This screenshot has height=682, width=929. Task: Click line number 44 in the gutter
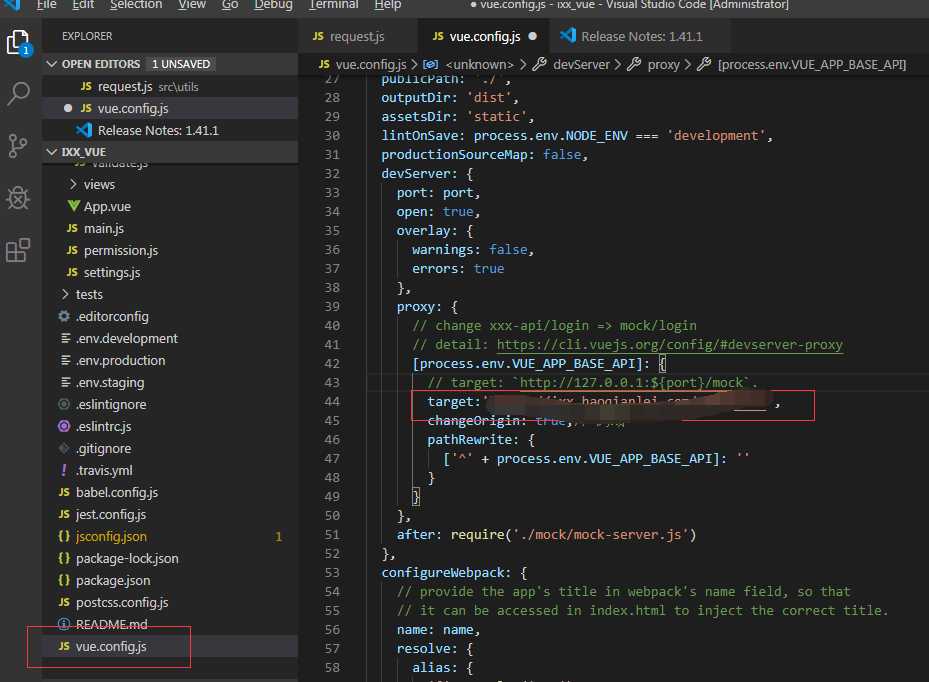(x=332, y=401)
